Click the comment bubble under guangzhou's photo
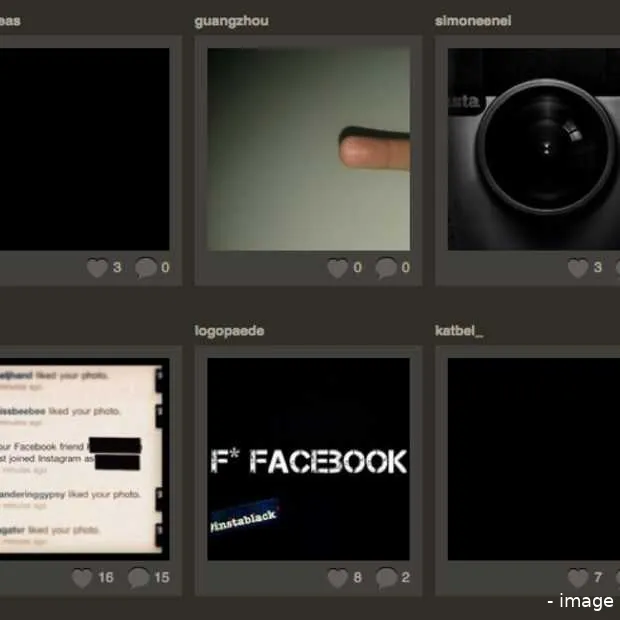This screenshot has width=620, height=620. (386, 268)
